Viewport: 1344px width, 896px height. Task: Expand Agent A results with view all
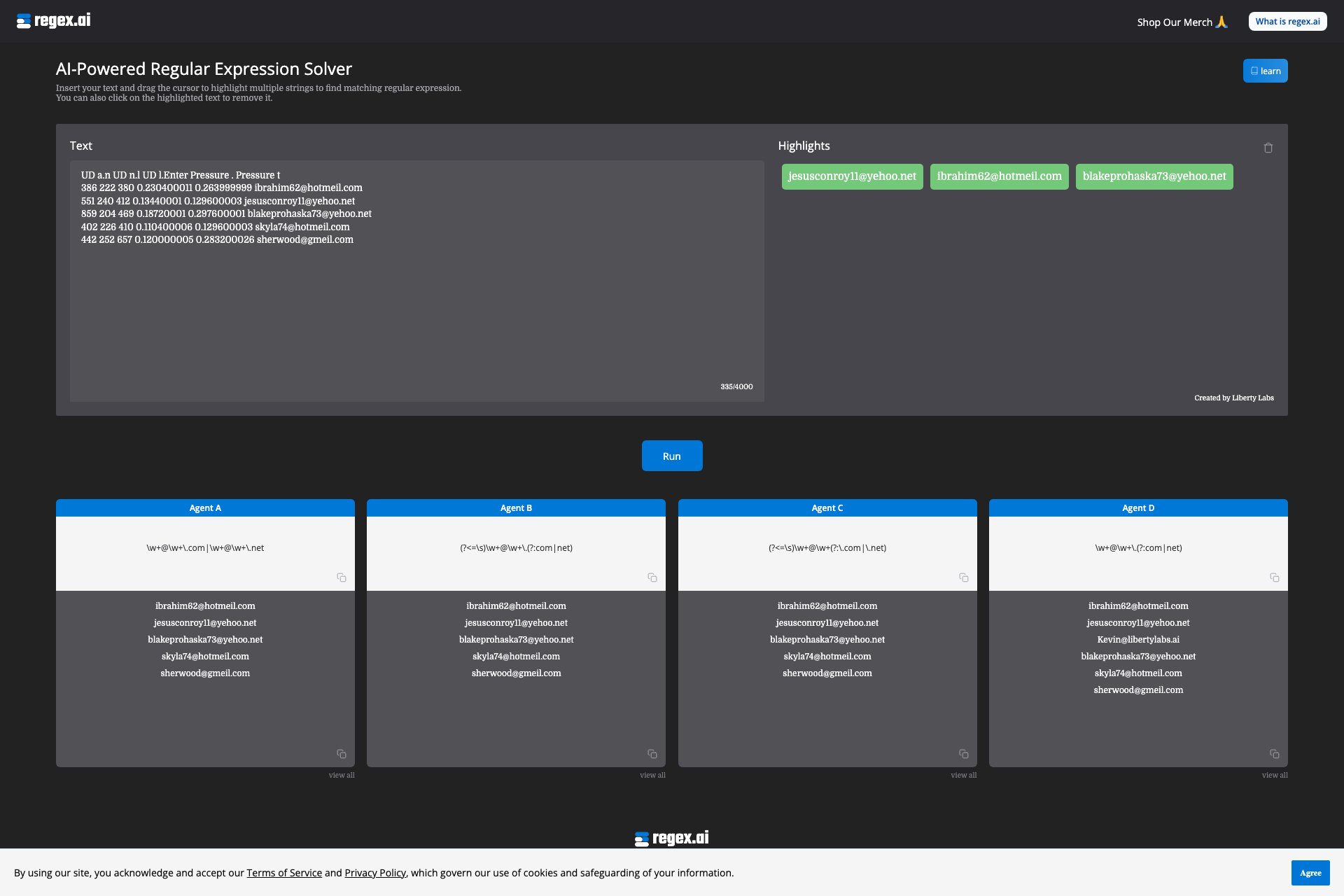point(342,775)
